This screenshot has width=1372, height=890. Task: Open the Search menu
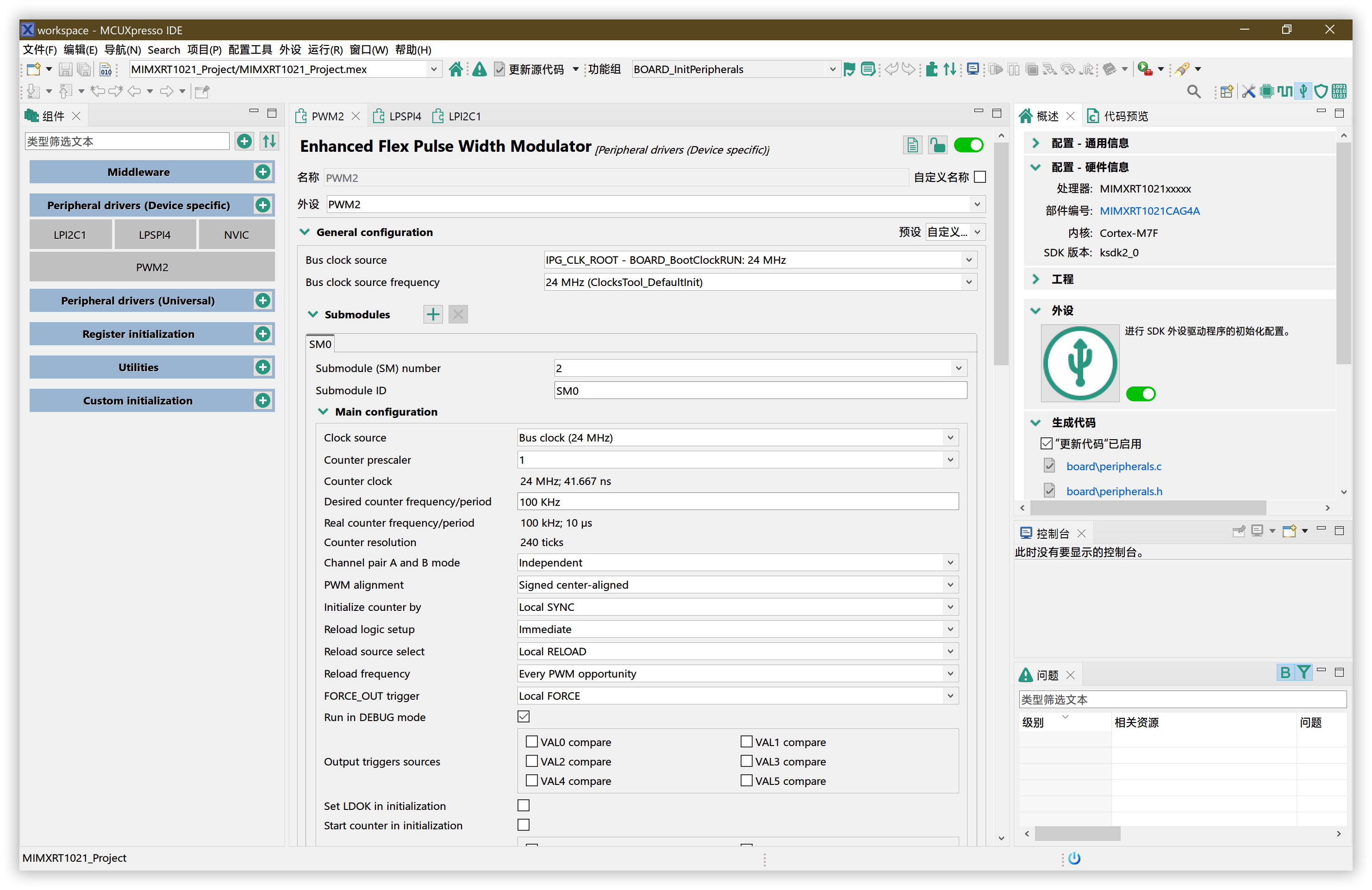point(164,50)
